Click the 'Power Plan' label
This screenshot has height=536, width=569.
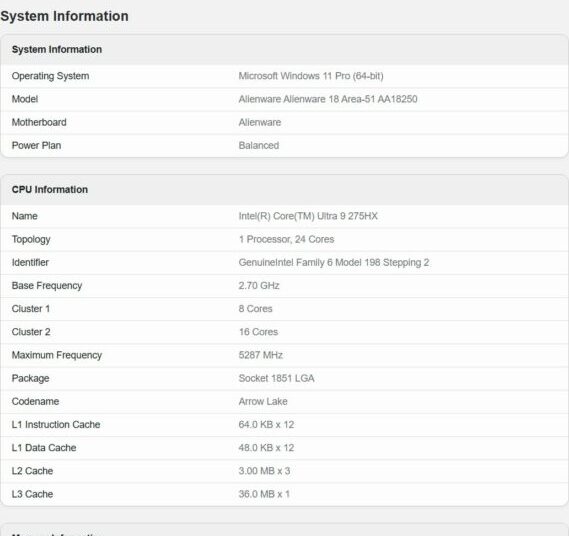(36, 146)
